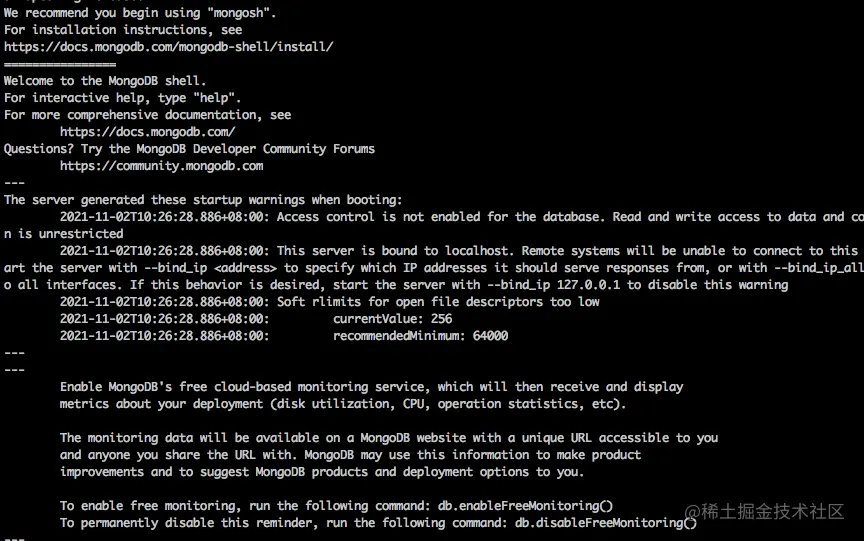
Task: Click the "Welcome to the MongoDB shell." line
Action: point(105,81)
